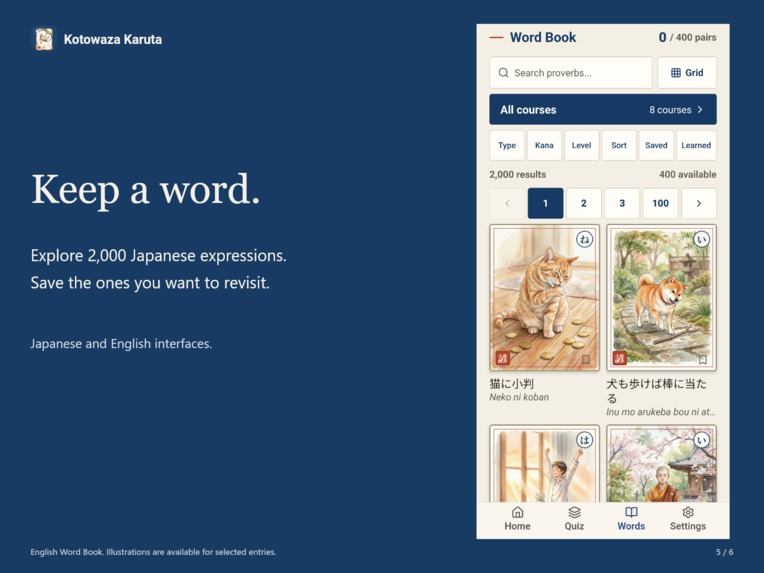
Task: Click the ね kana badge on cat card
Action: [584, 239]
